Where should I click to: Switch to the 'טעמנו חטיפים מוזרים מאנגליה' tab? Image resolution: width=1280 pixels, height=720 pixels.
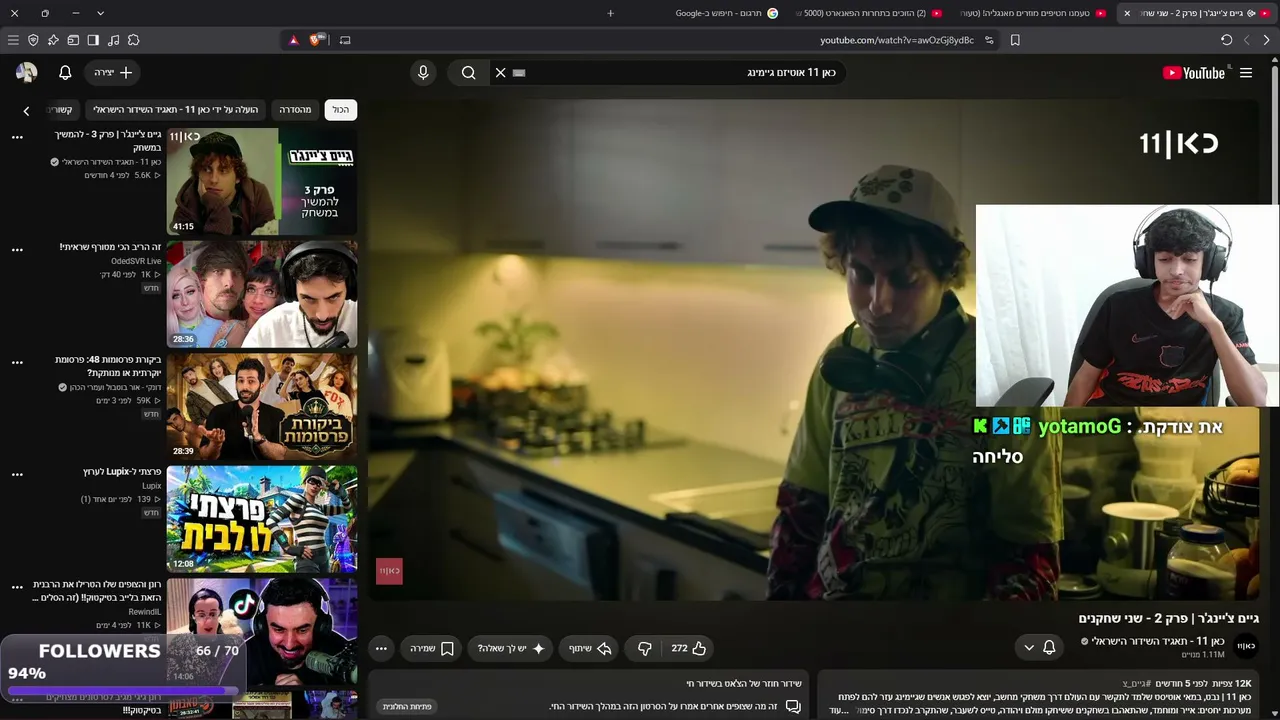tap(1031, 13)
